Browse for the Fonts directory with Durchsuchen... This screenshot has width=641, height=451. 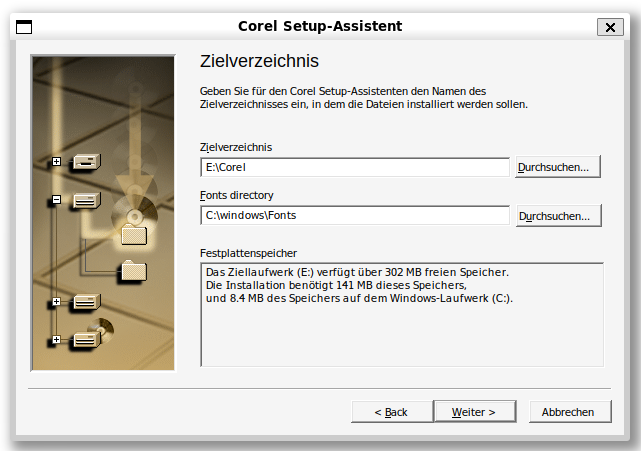click(x=558, y=215)
